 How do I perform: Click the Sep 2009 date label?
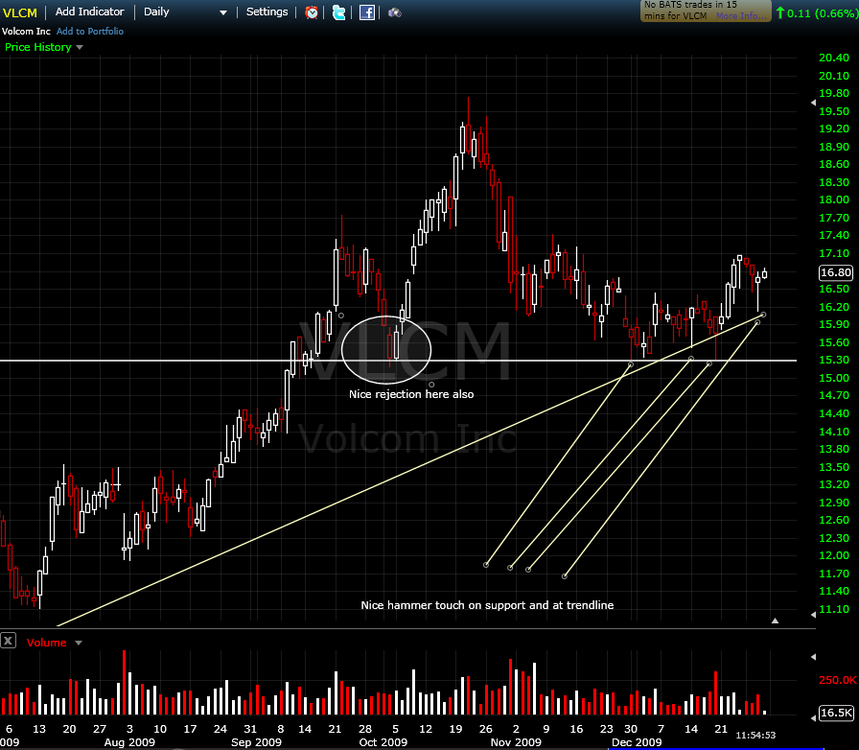tap(256, 742)
